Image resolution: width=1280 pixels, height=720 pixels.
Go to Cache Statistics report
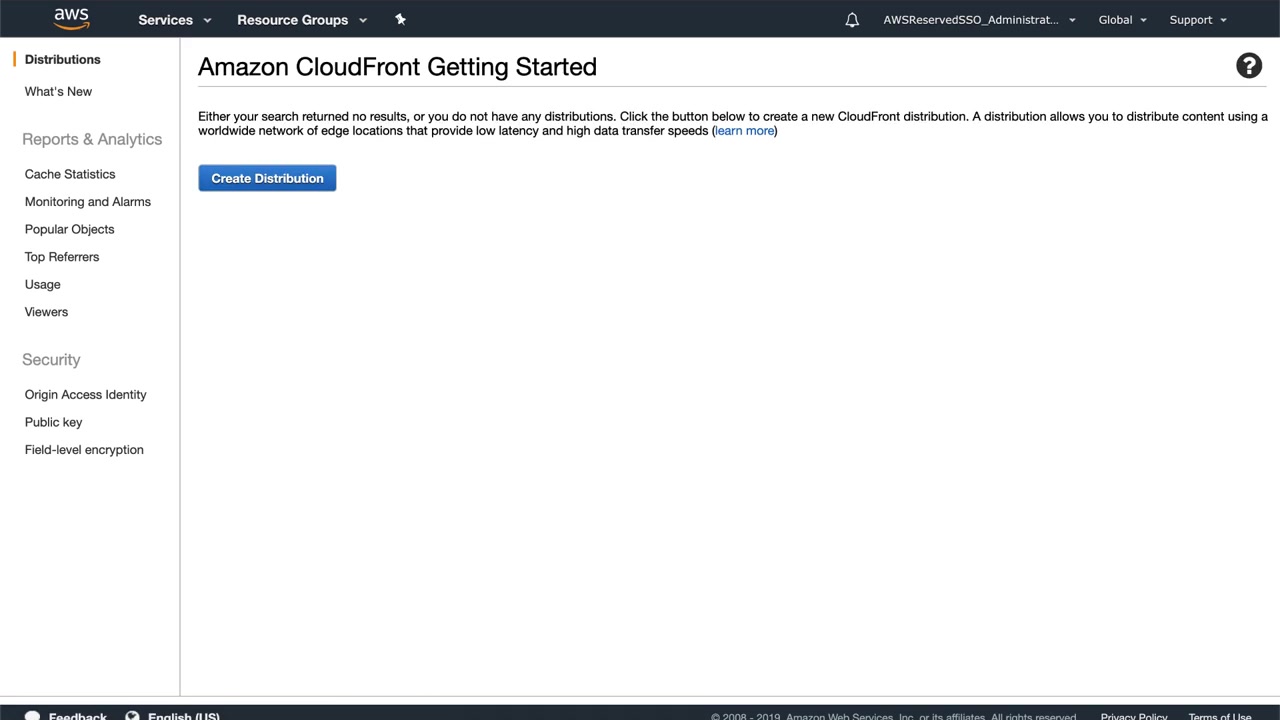70,174
